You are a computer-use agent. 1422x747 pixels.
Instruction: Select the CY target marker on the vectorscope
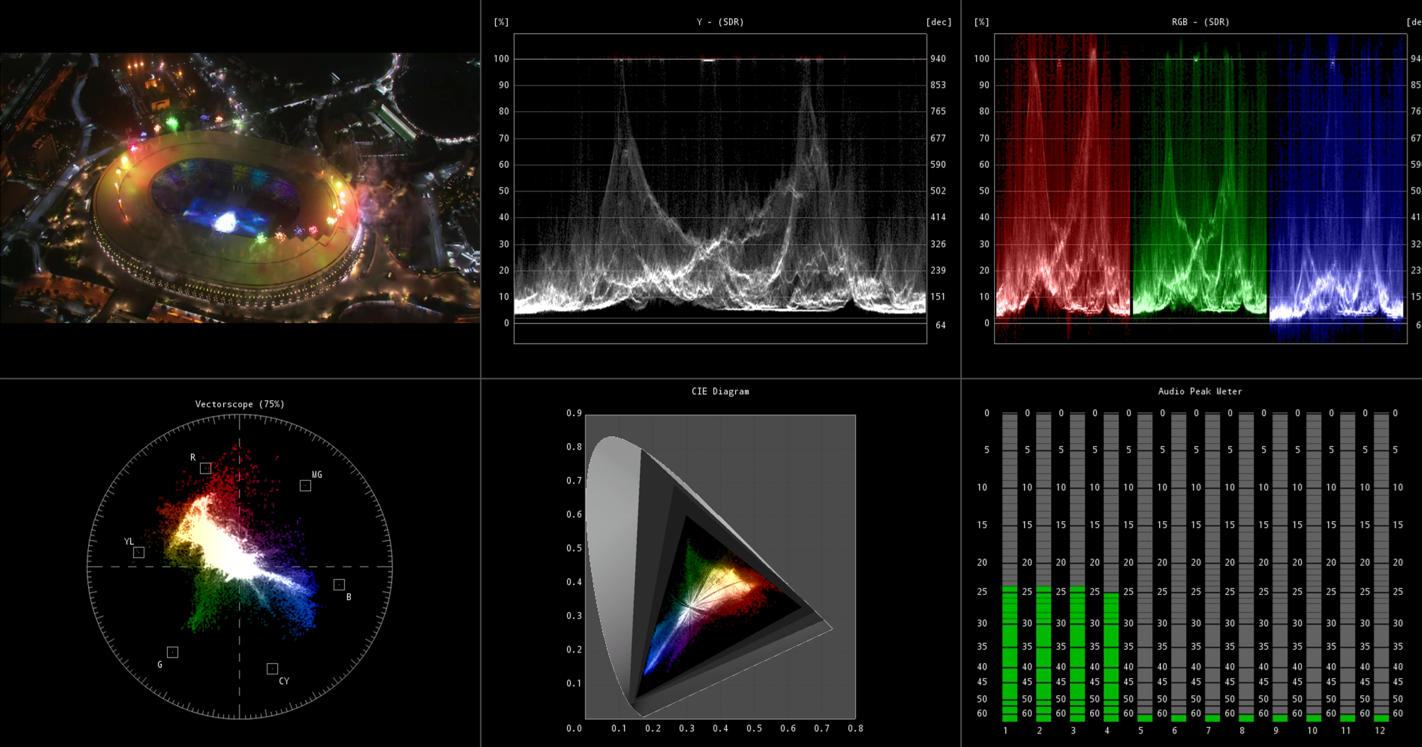pos(273,666)
